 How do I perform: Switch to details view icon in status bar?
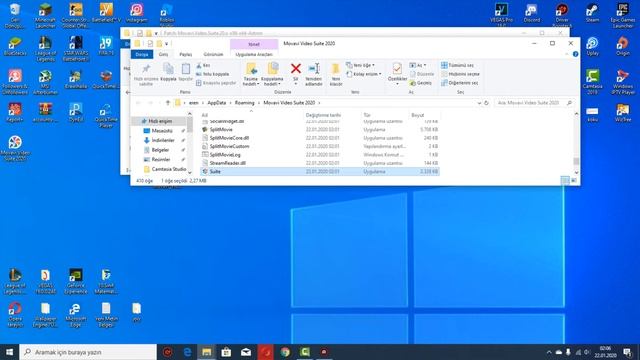pos(565,180)
